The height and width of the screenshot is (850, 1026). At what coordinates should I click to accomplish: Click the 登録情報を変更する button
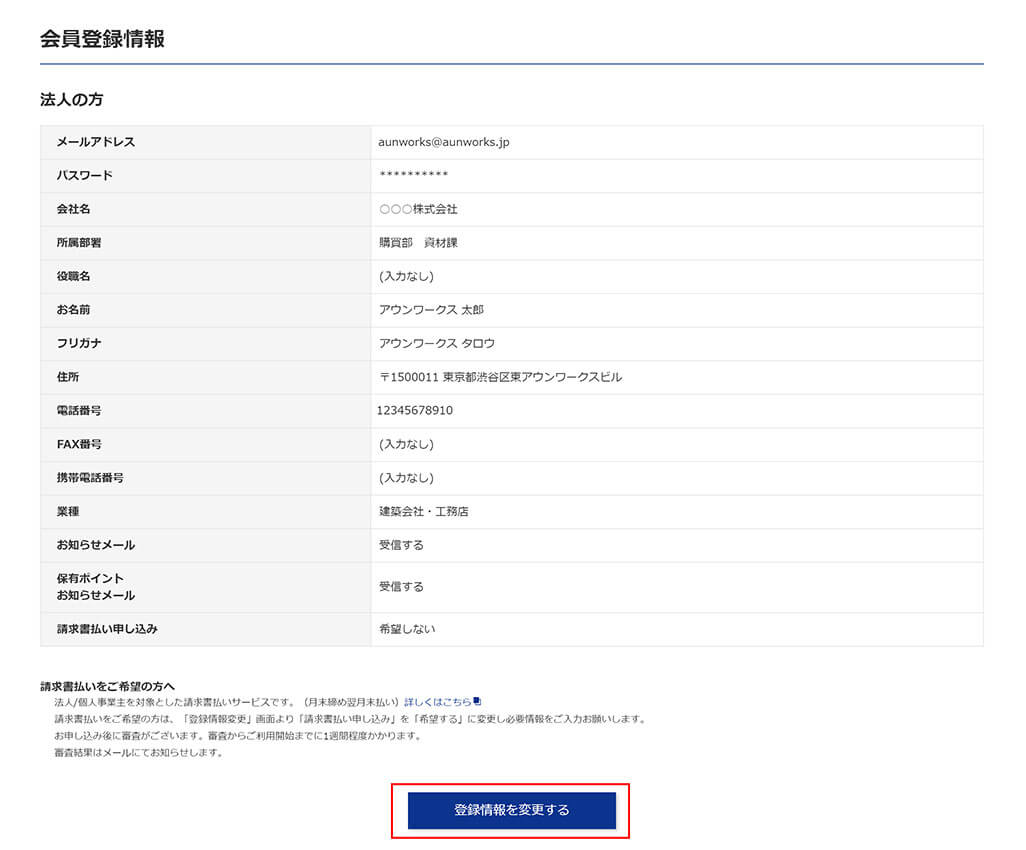point(512,810)
